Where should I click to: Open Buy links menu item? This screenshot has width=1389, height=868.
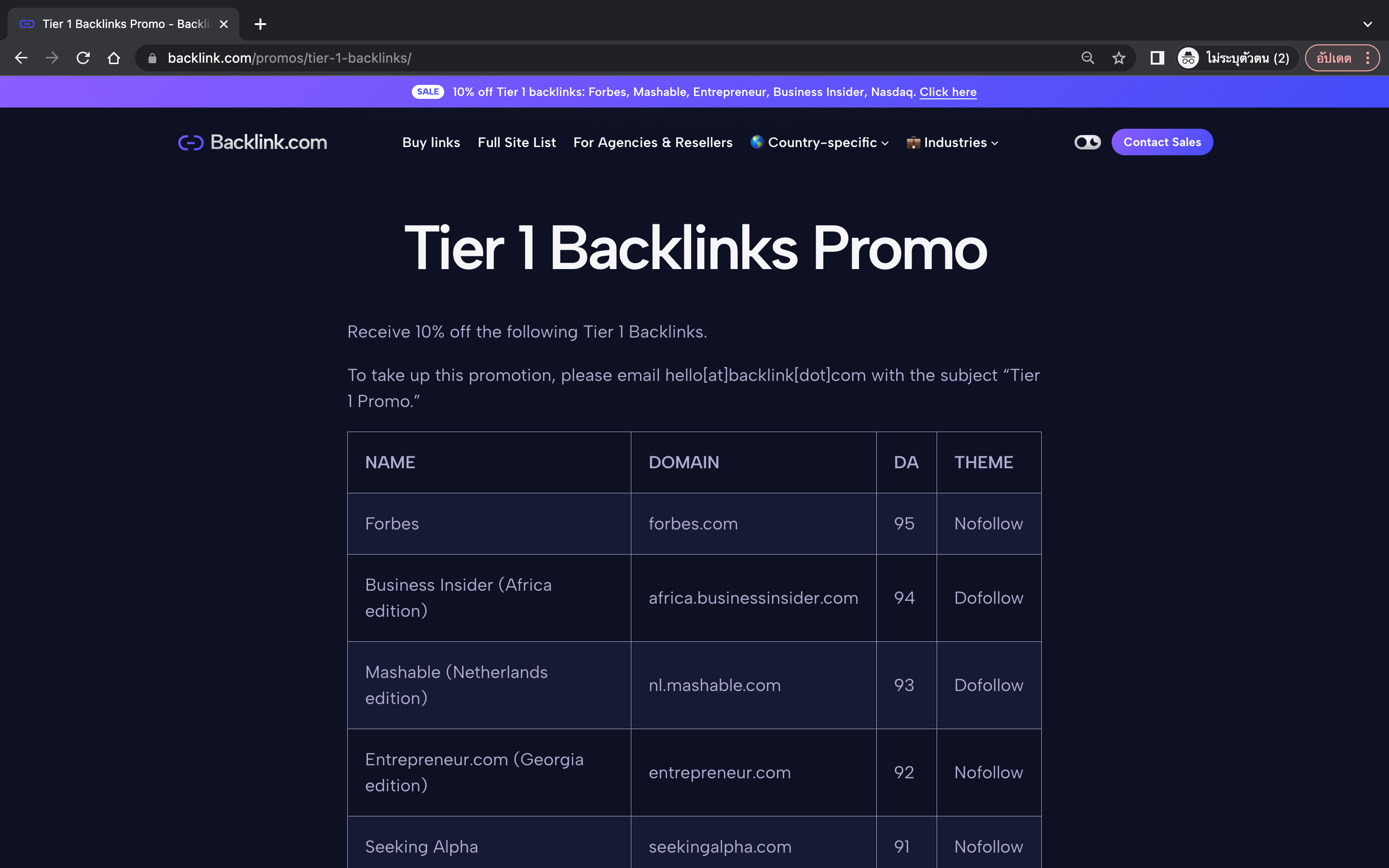(x=431, y=142)
